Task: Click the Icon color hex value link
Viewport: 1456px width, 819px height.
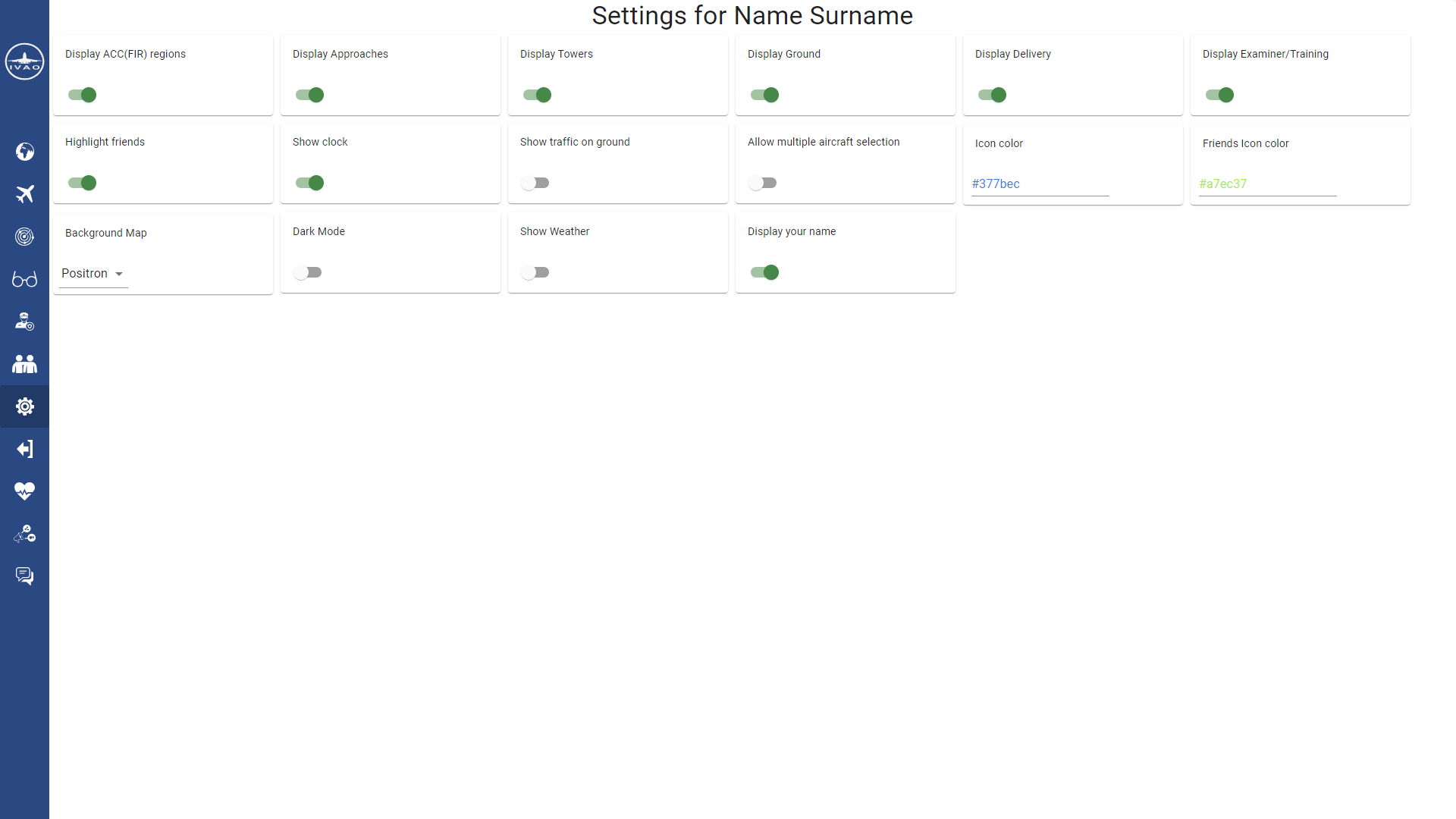Action: [996, 183]
